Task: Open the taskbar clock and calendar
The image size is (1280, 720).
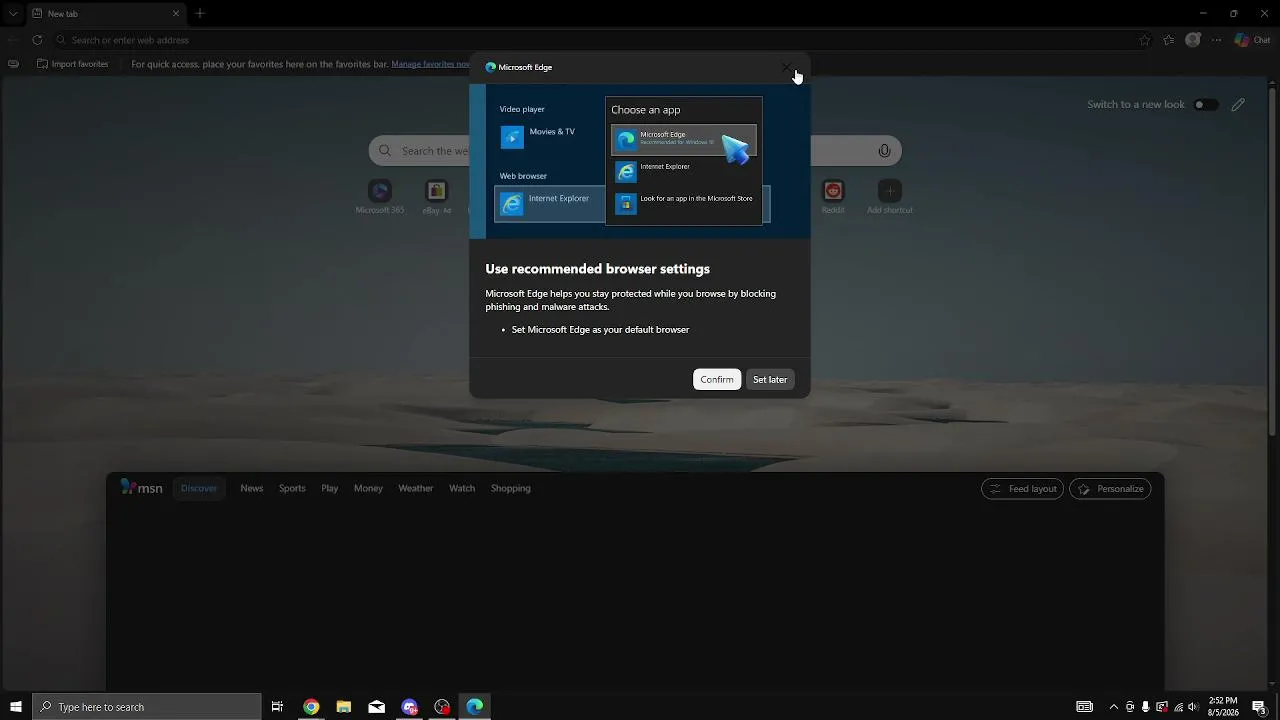Action: (x=1223, y=707)
